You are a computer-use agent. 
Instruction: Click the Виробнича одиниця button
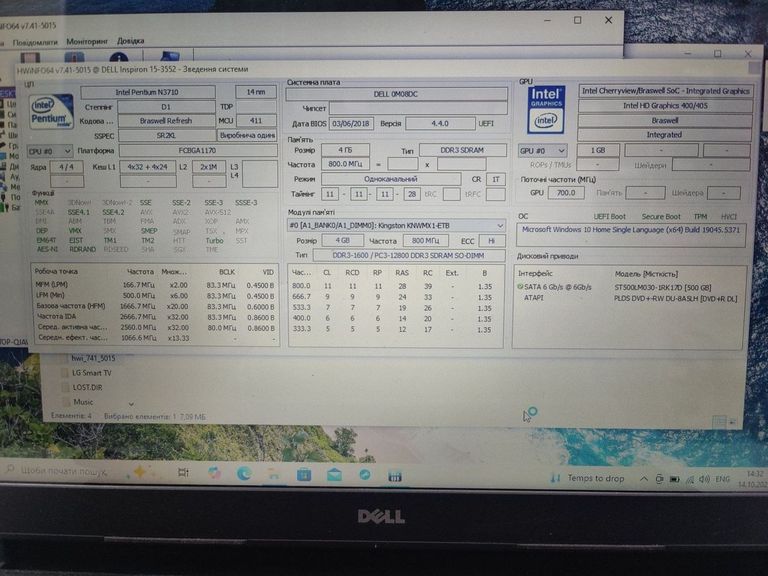tap(247, 135)
